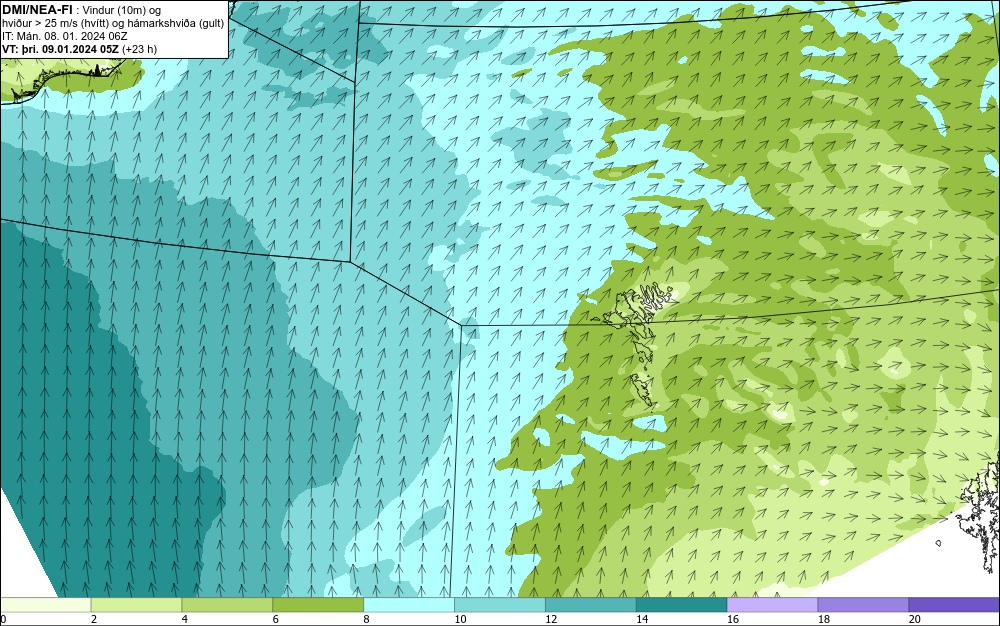Click the "Vindur (10m) og" text

pyautogui.click(x=122, y=10)
